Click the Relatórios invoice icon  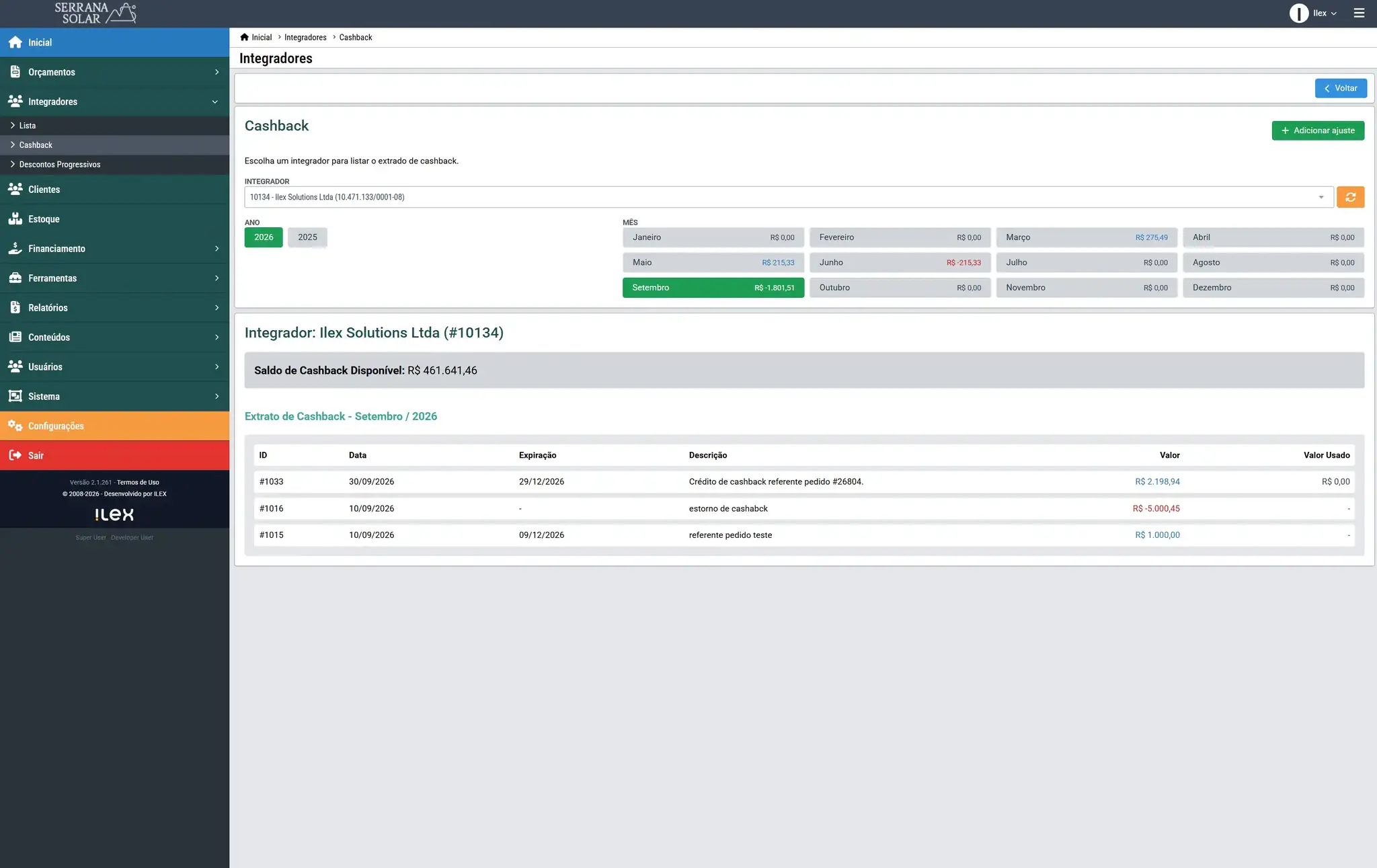pos(15,307)
